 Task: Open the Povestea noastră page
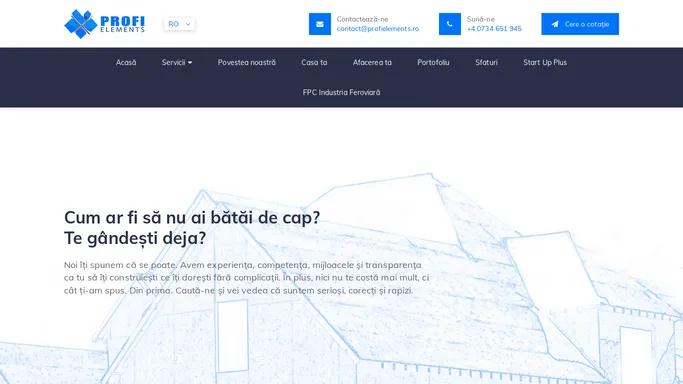point(247,63)
